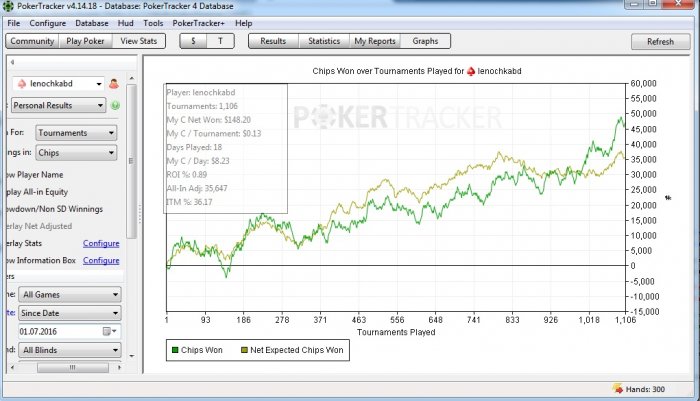The width and height of the screenshot is (700, 401).
Task: Click the All-In Adj: 35,647 info line
Action: point(197,188)
